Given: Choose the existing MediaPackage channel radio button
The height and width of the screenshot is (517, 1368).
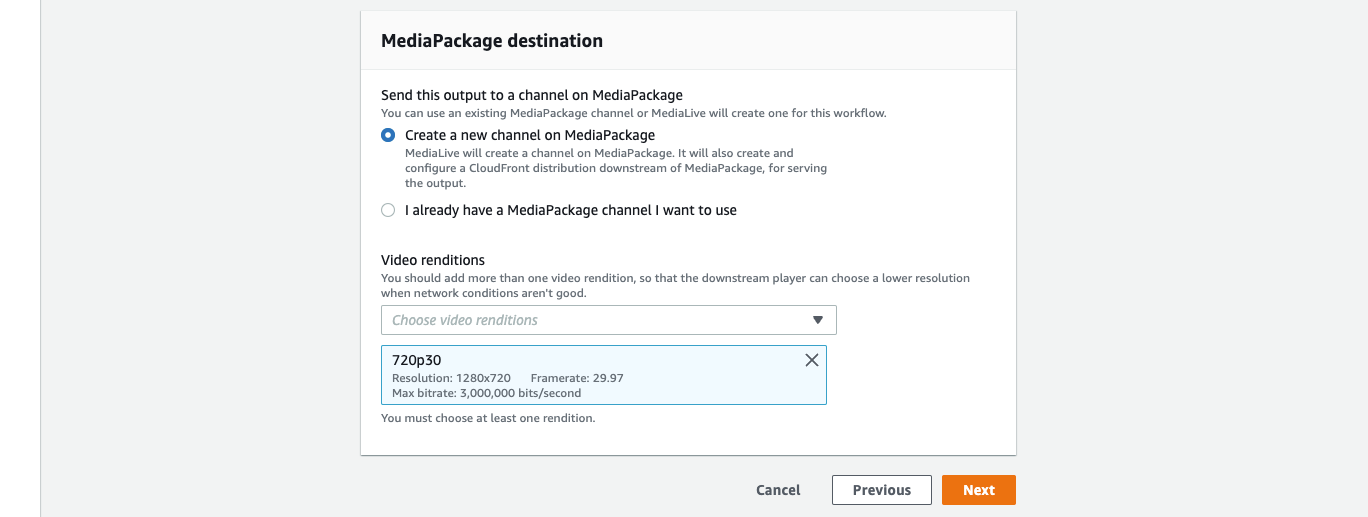Looking at the screenshot, I should click(388, 210).
